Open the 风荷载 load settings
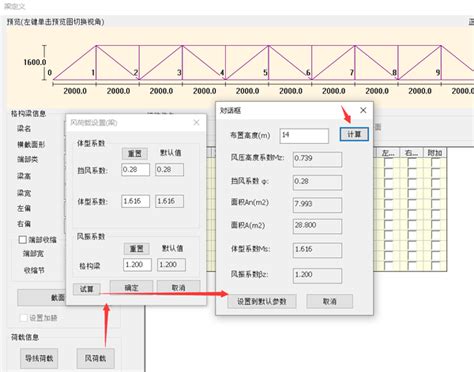Viewport: 474px width, 372px height. coord(95,358)
